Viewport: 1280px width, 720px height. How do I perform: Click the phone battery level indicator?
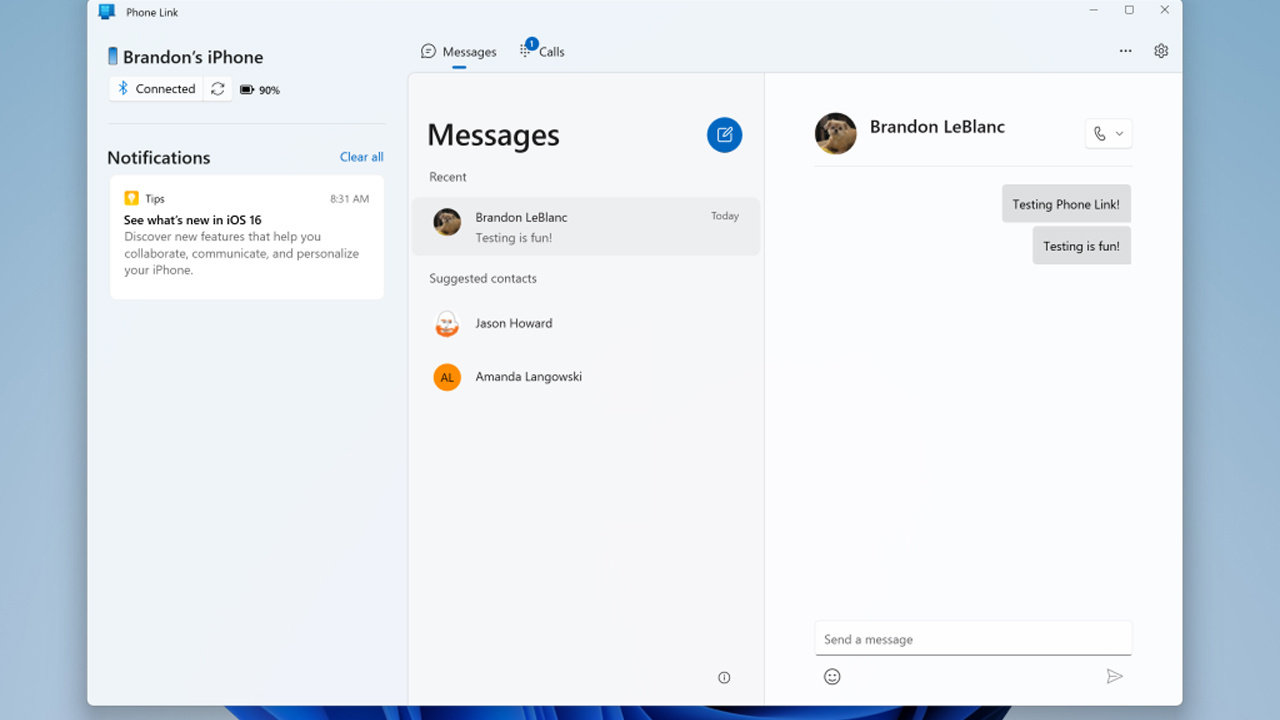click(259, 90)
